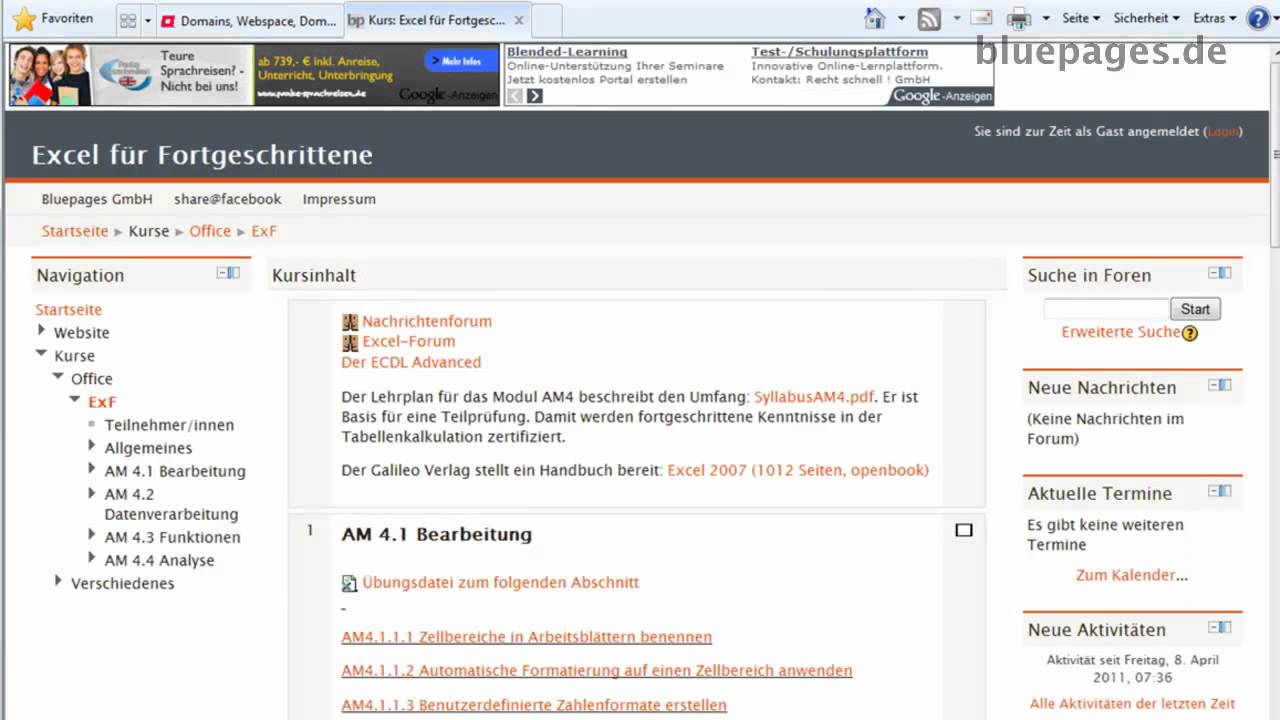Image resolution: width=1280 pixels, height=720 pixels.
Task: Click the read mail toolbar icon
Action: tap(981, 18)
